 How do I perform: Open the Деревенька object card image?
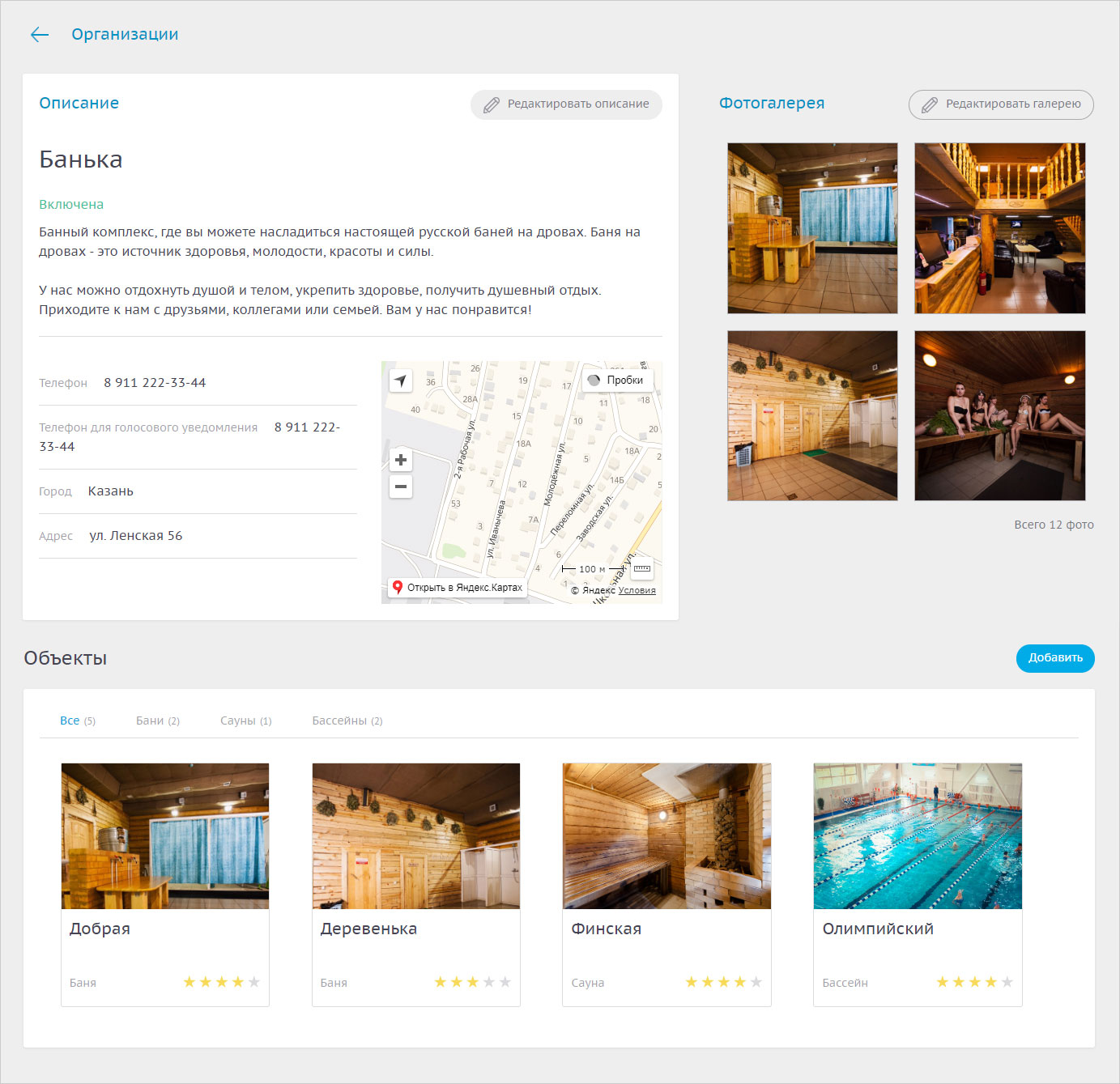point(416,836)
